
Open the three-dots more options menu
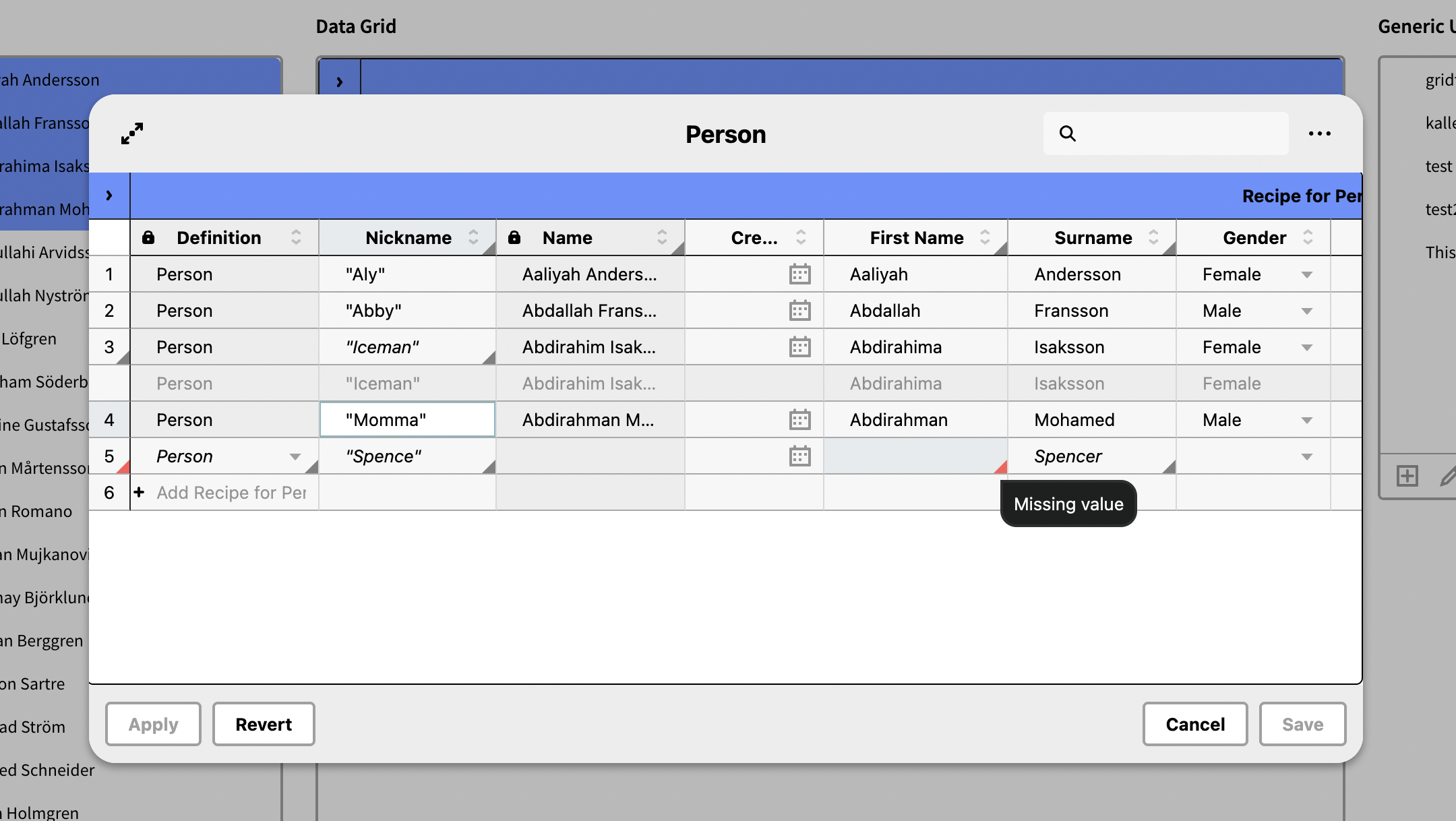[x=1319, y=133]
